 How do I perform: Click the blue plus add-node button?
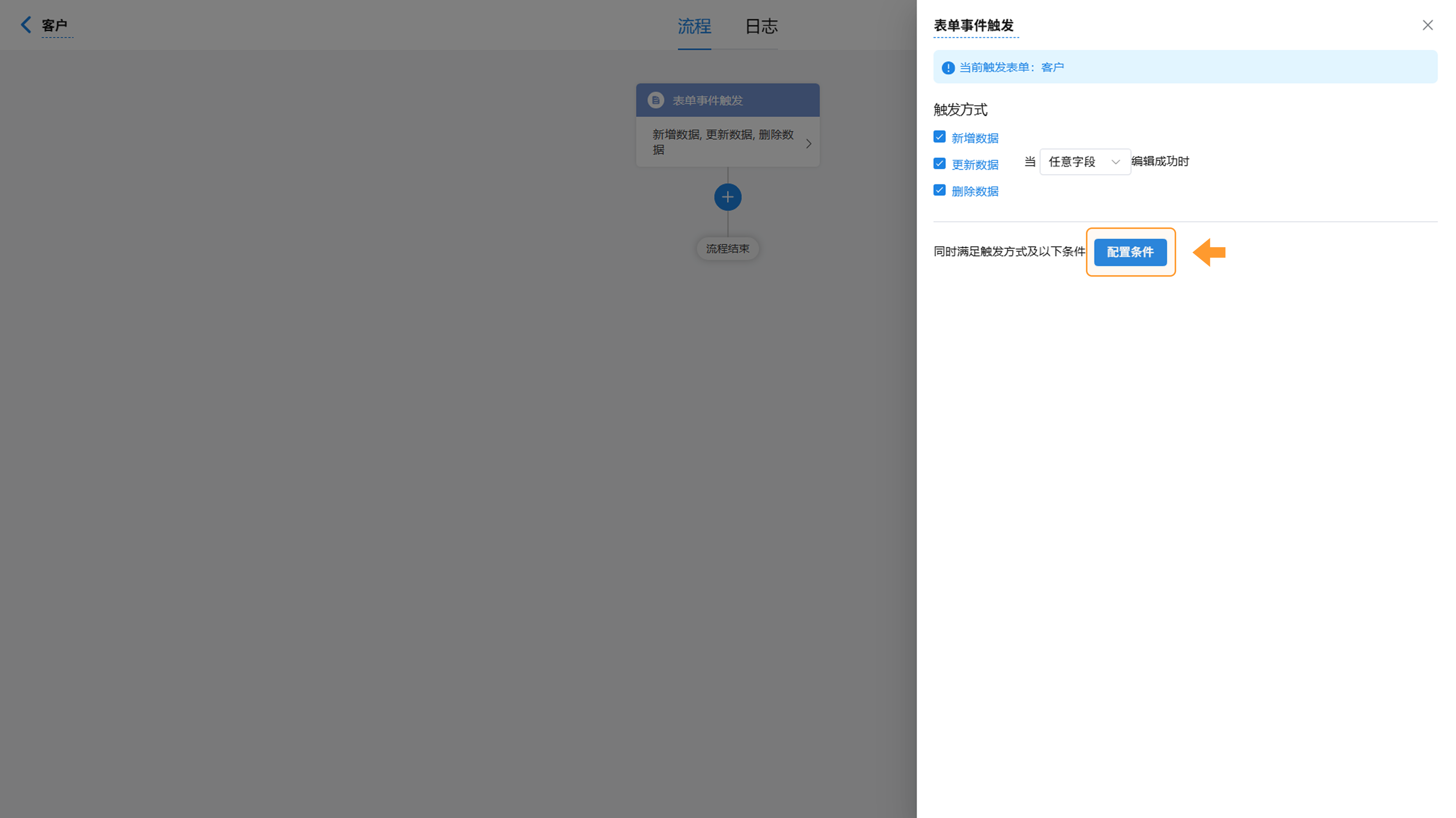click(x=728, y=197)
